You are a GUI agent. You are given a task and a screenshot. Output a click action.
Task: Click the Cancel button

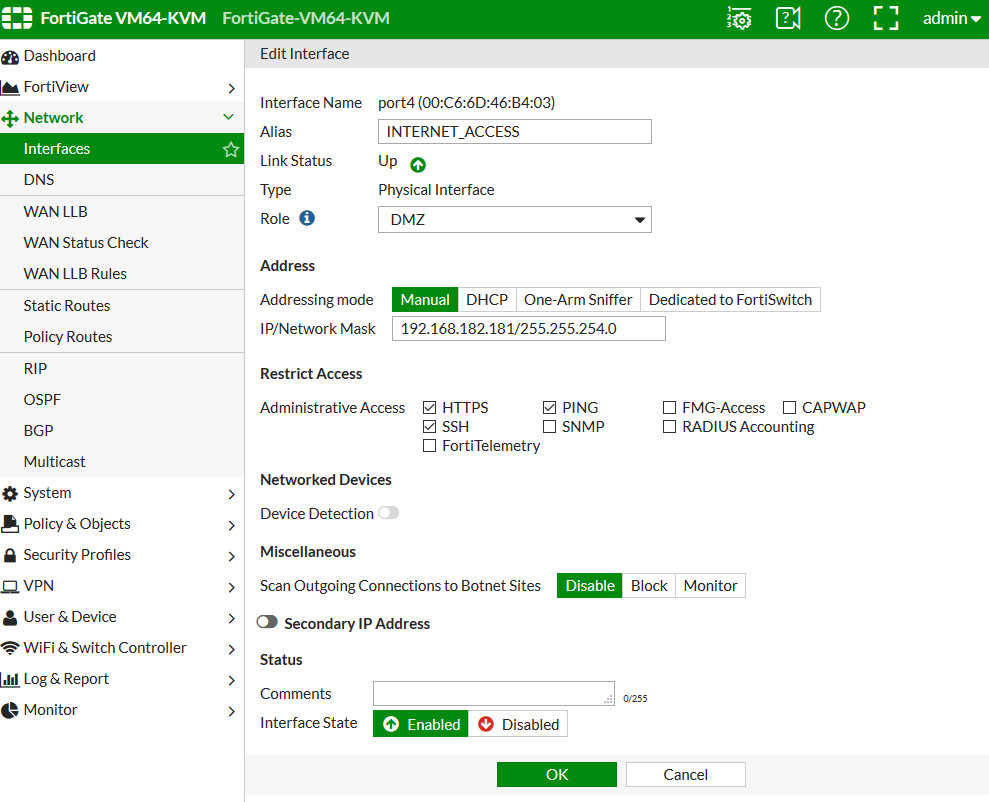[x=685, y=775]
